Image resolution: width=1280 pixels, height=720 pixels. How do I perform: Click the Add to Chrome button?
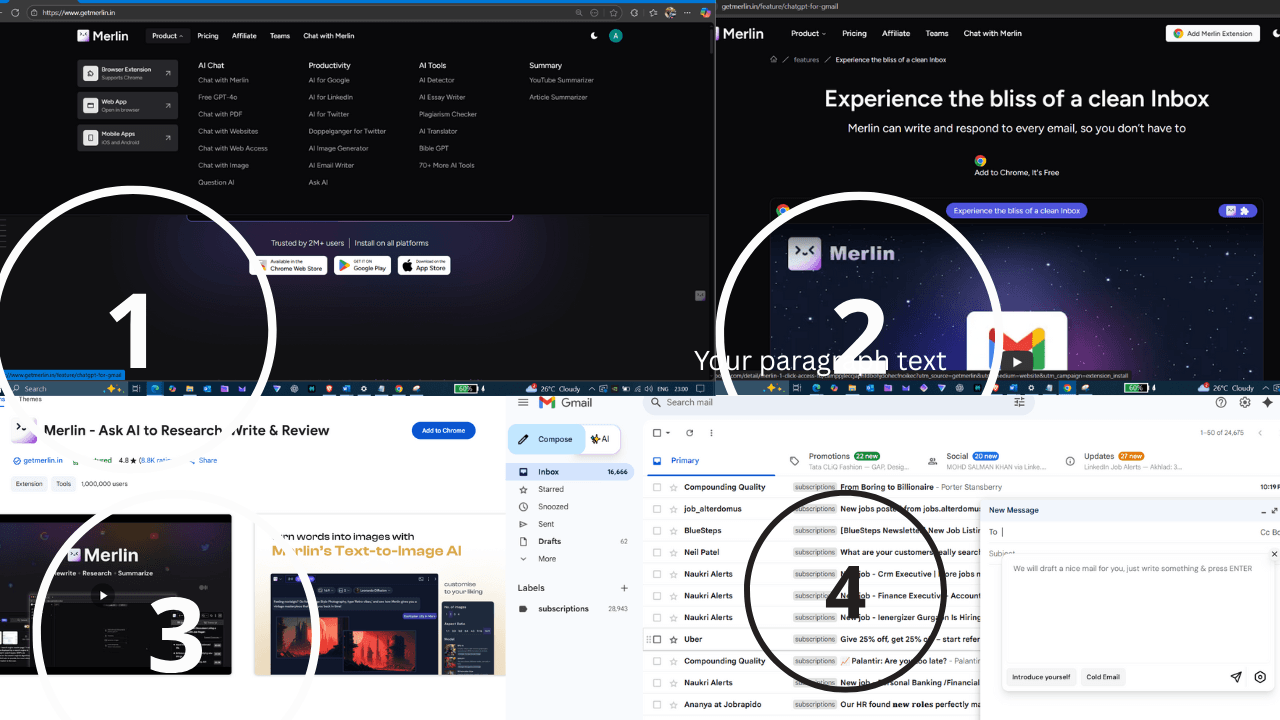(x=443, y=430)
